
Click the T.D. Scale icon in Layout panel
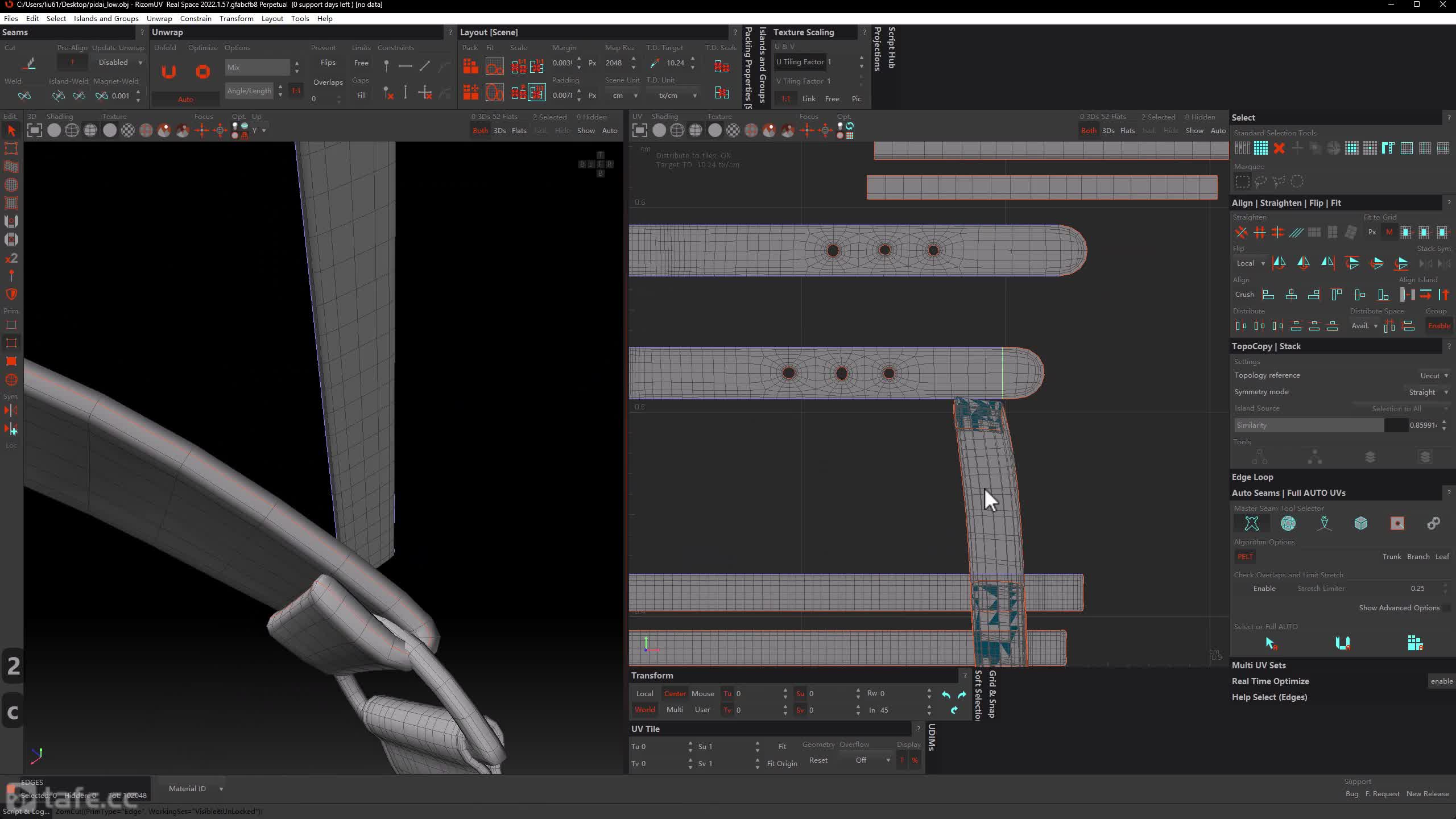pyautogui.click(x=722, y=67)
